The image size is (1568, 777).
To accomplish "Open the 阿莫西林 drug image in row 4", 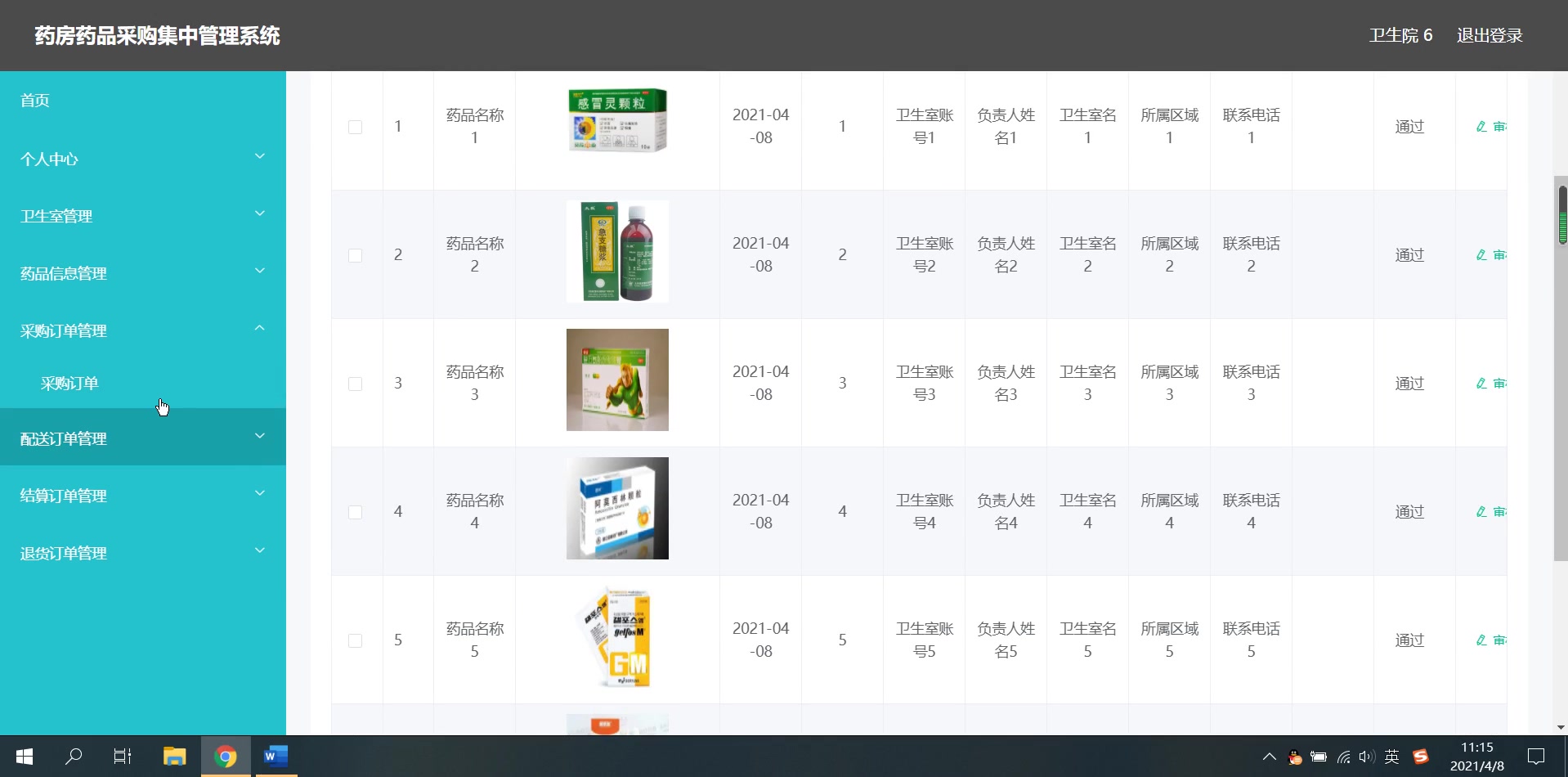I will click(x=617, y=508).
